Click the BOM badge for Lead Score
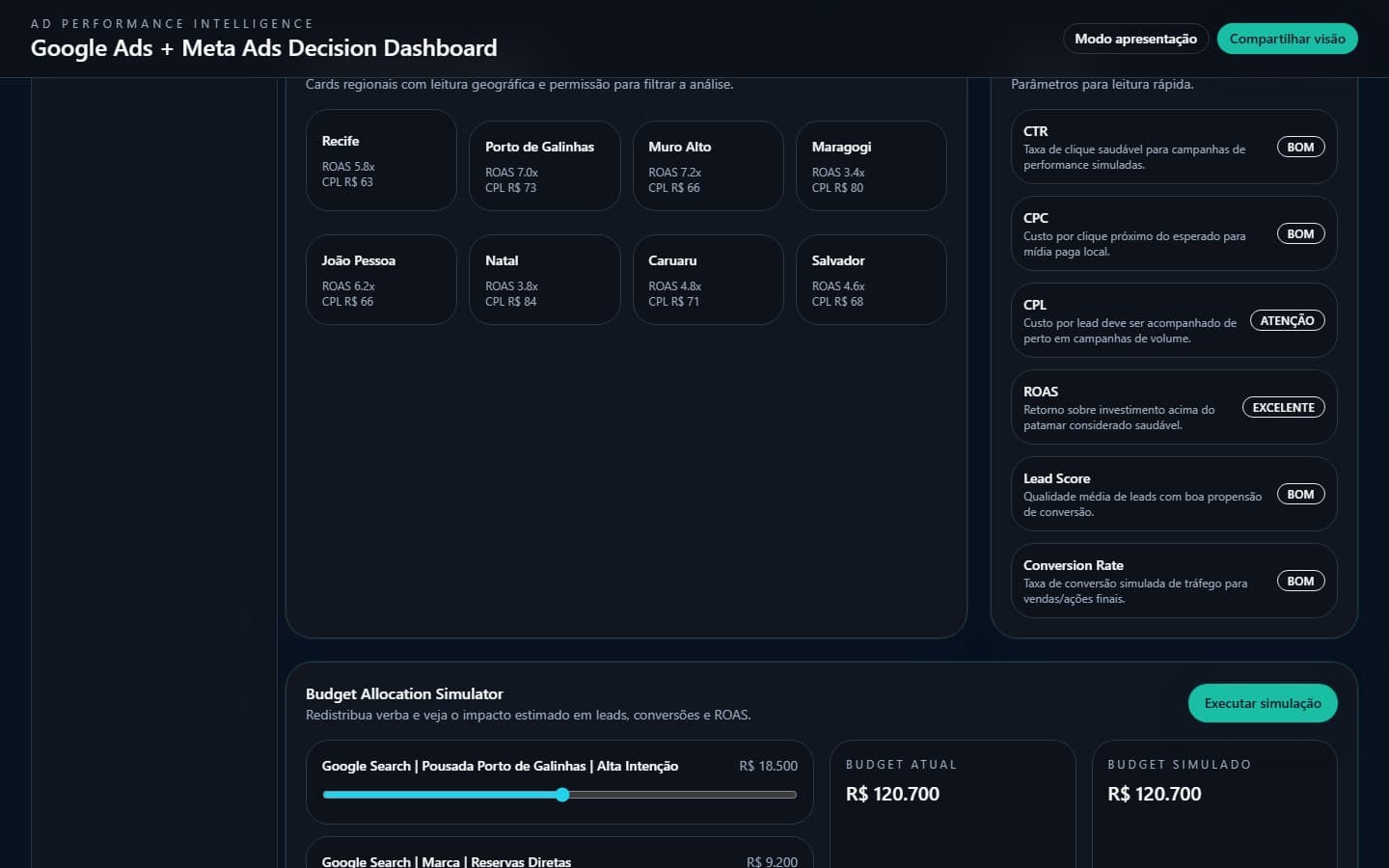This screenshot has height=868, width=1389. click(1300, 495)
